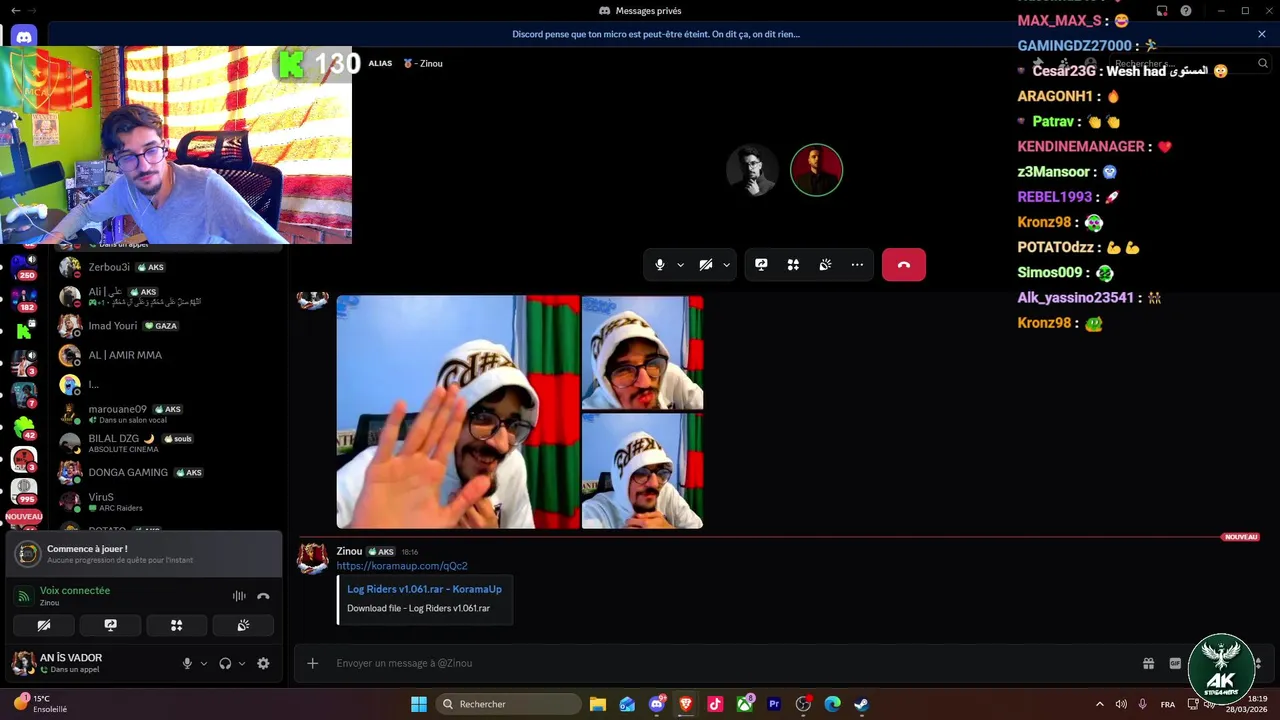Deafen using the headphones icon
Screen dimensions: 1280x720
pos(225,663)
